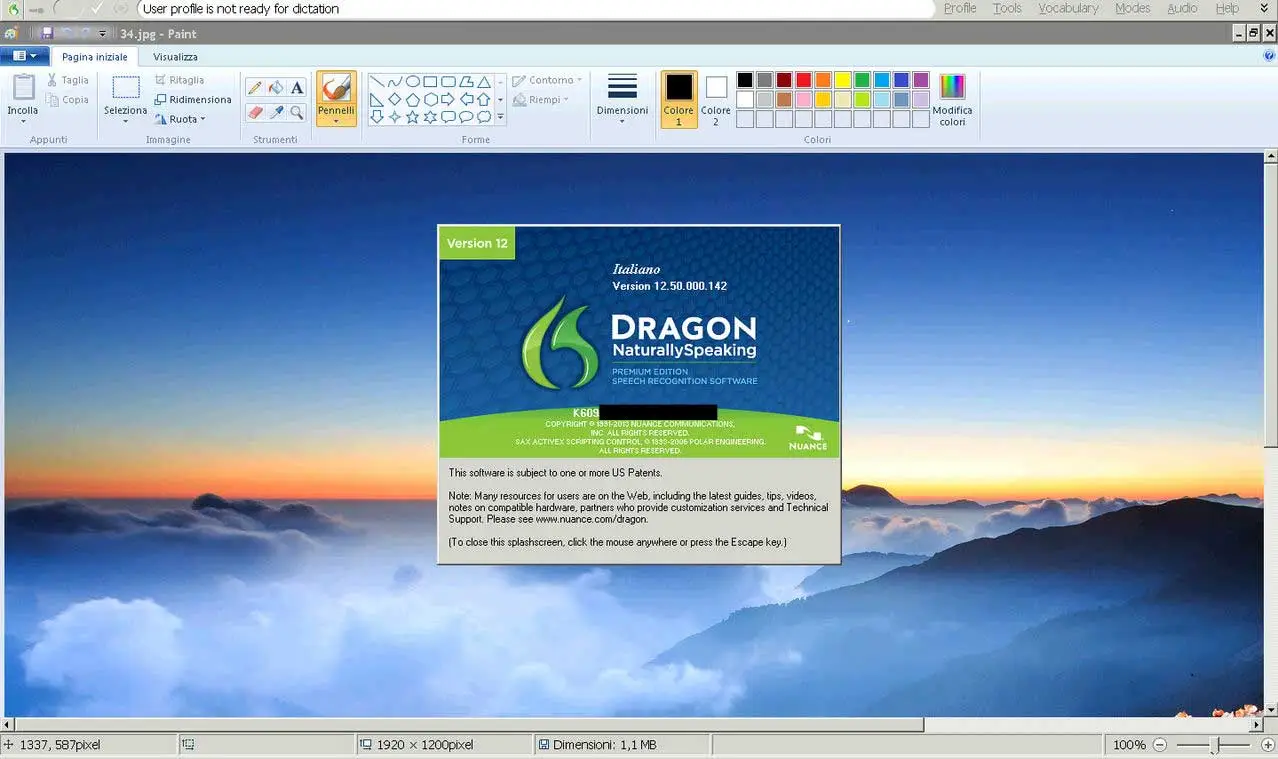Screen dimensions: 1278x759
Task: Open the Modifica colori editor
Action: point(952,100)
